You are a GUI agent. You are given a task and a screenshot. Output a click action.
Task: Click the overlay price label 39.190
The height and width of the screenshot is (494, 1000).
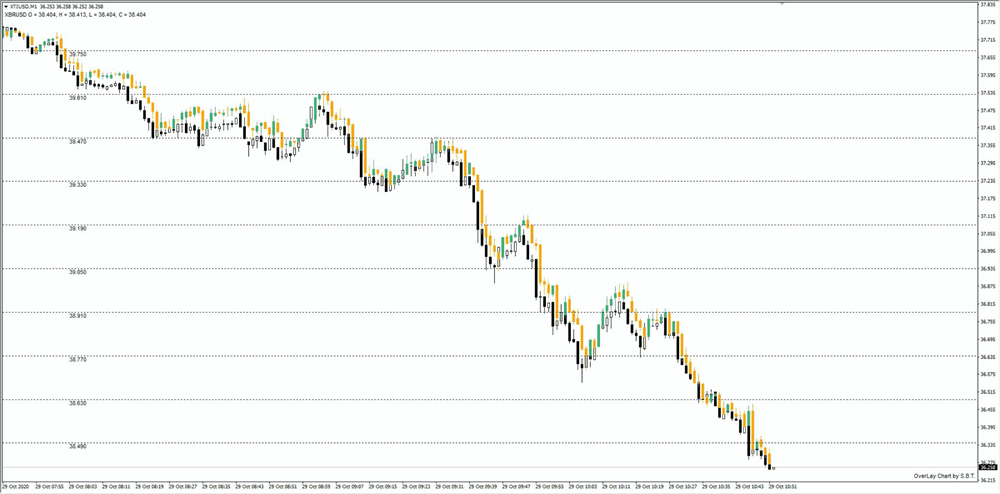click(78, 229)
